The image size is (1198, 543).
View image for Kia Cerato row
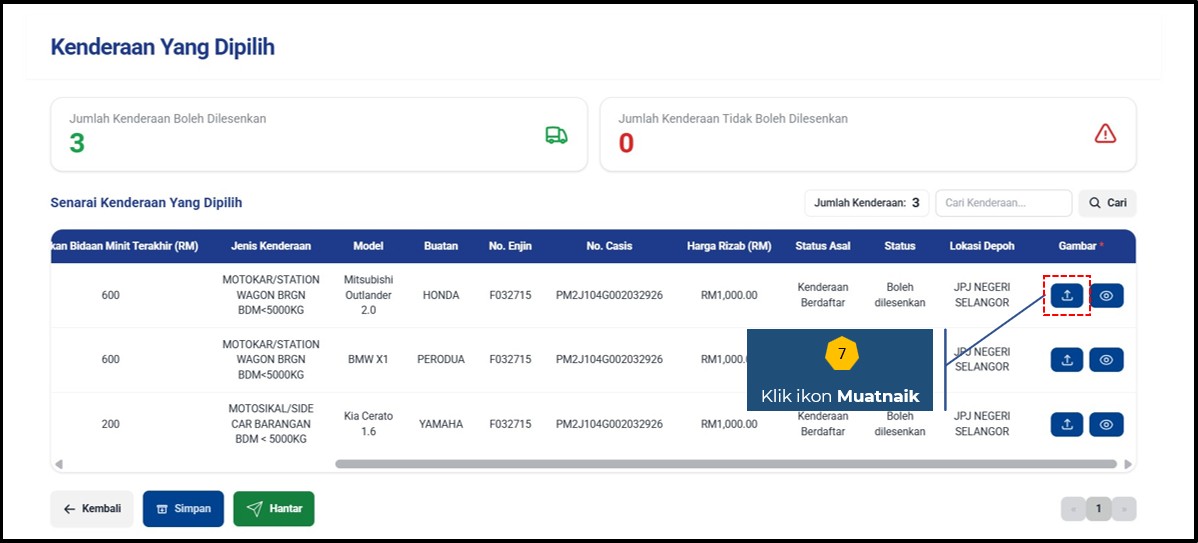(1106, 424)
